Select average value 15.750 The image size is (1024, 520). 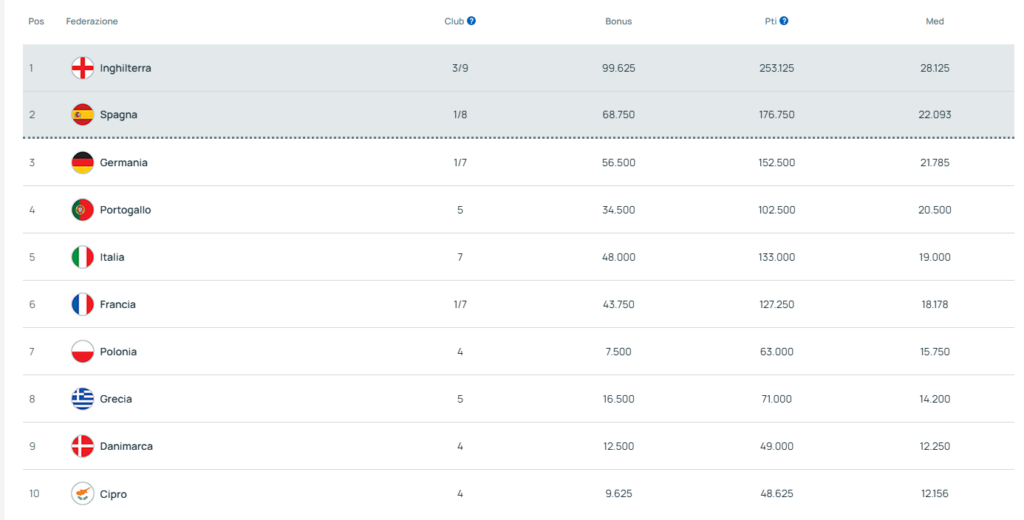click(935, 351)
